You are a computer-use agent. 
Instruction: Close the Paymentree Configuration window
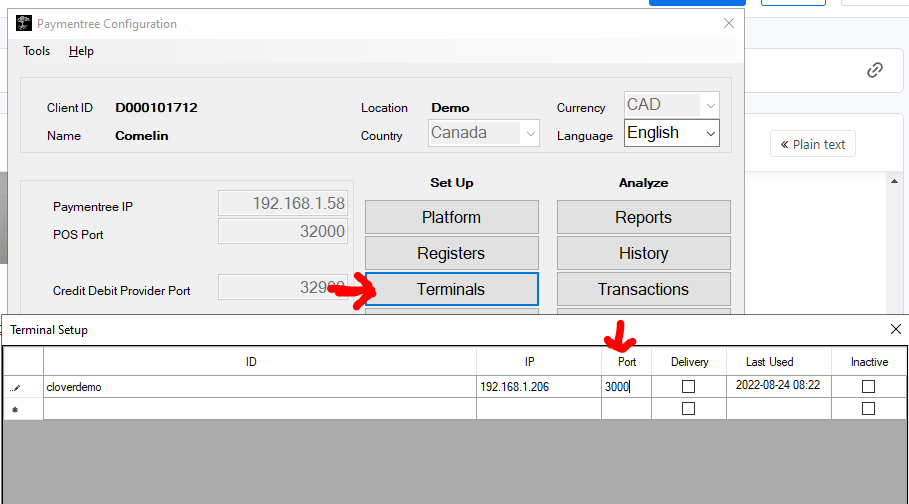point(729,23)
